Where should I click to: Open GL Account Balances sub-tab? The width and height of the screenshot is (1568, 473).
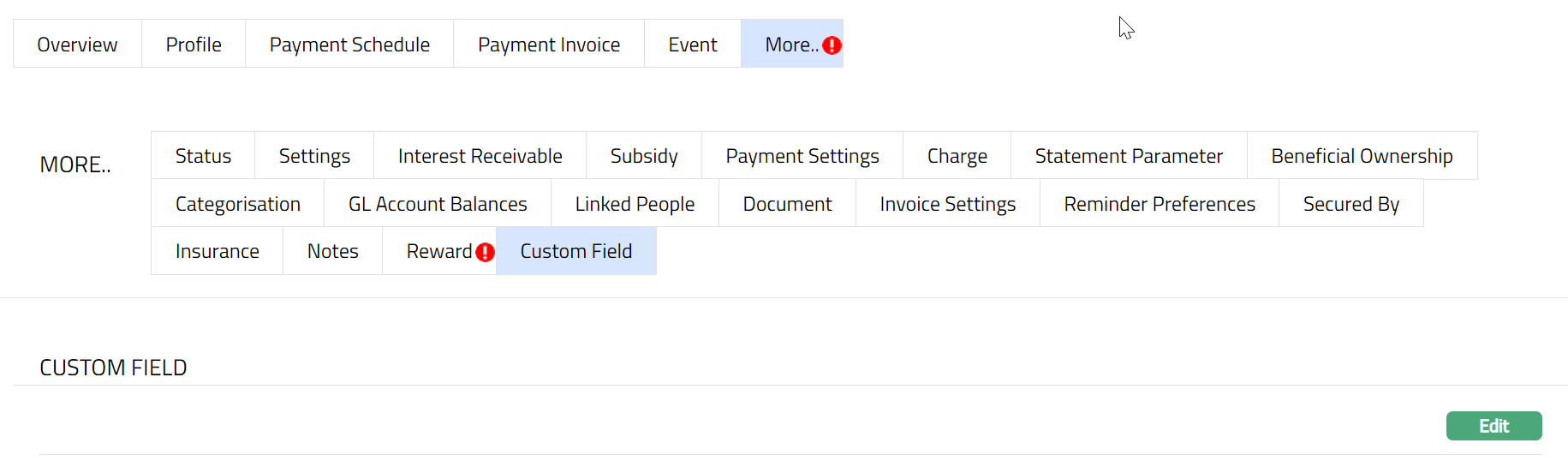coord(437,204)
